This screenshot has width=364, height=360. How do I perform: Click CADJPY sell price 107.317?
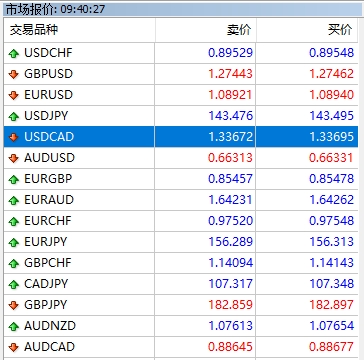click(231, 284)
